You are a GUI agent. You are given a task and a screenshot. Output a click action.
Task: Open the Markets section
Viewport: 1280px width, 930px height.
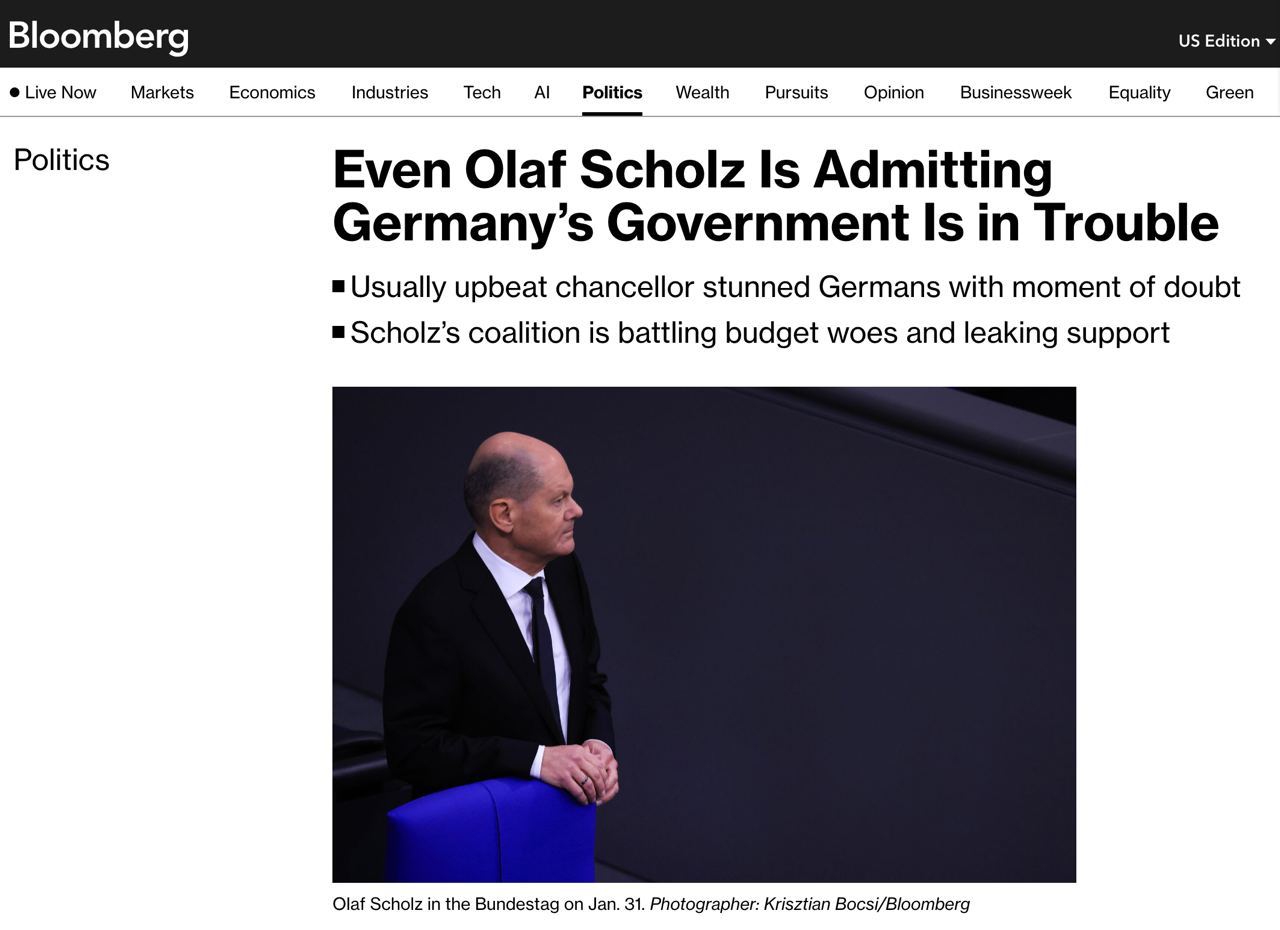tap(162, 93)
